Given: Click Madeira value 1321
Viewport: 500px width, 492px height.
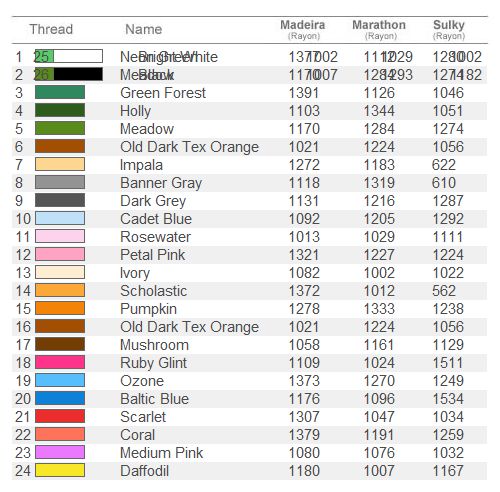Looking at the screenshot, I should (304, 255).
